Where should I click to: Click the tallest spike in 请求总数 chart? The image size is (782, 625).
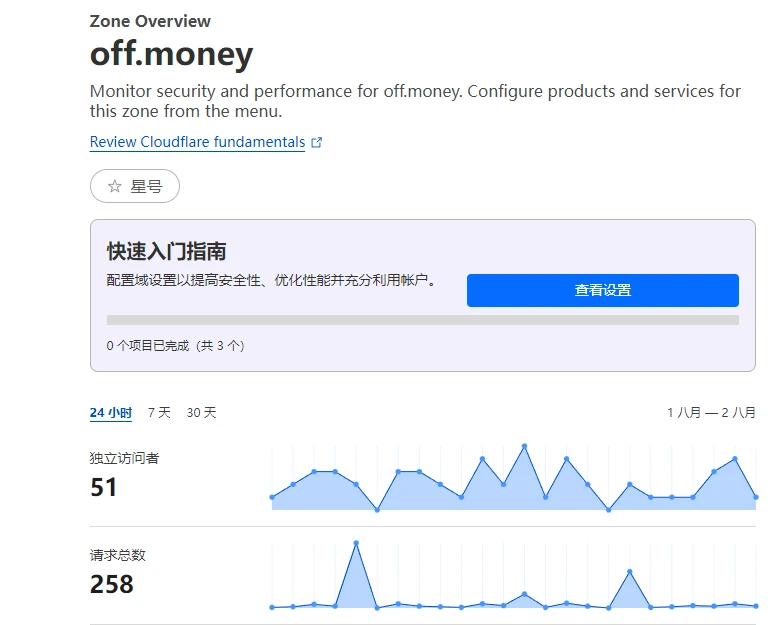(356, 543)
